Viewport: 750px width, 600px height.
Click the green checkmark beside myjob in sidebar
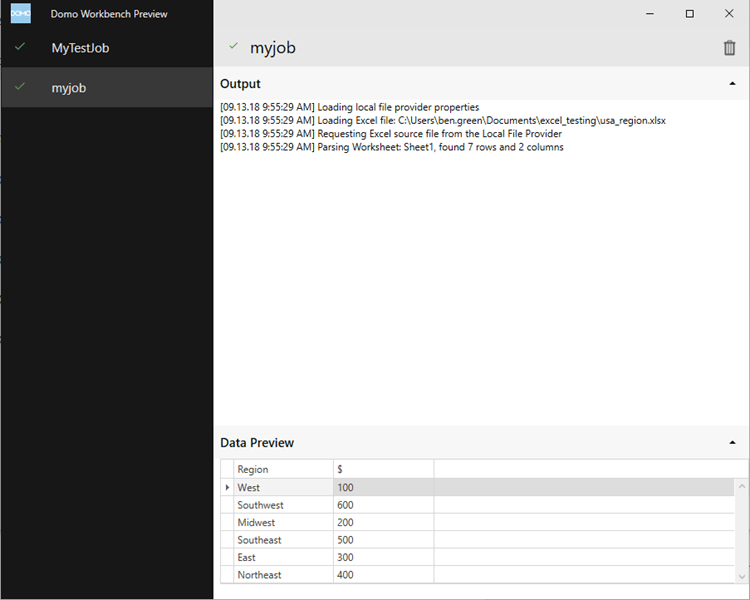[x=20, y=87]
